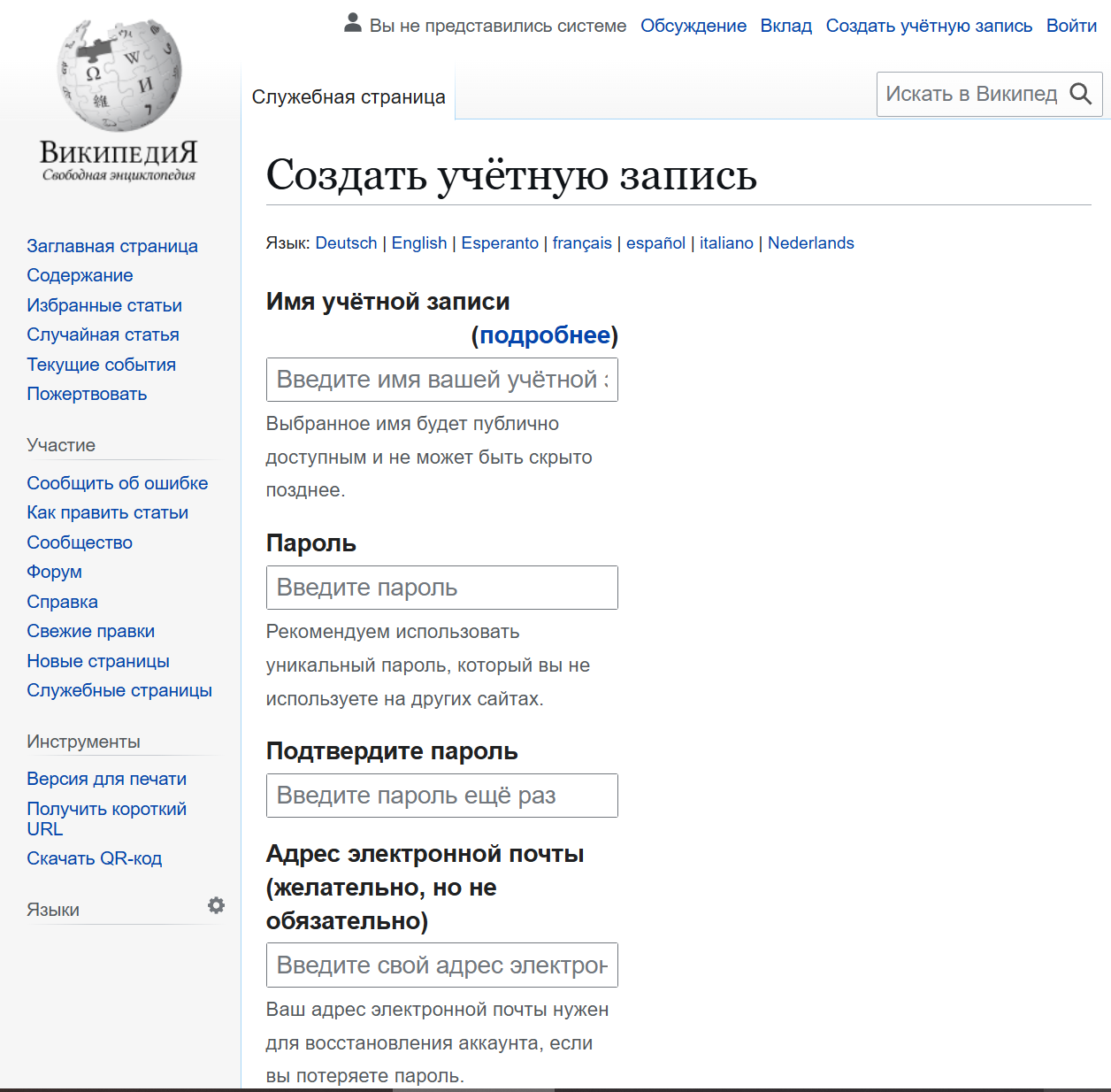Open language settings gear icon
Viewport: 1111px width, 1092px height.
[x=216, y=905]
